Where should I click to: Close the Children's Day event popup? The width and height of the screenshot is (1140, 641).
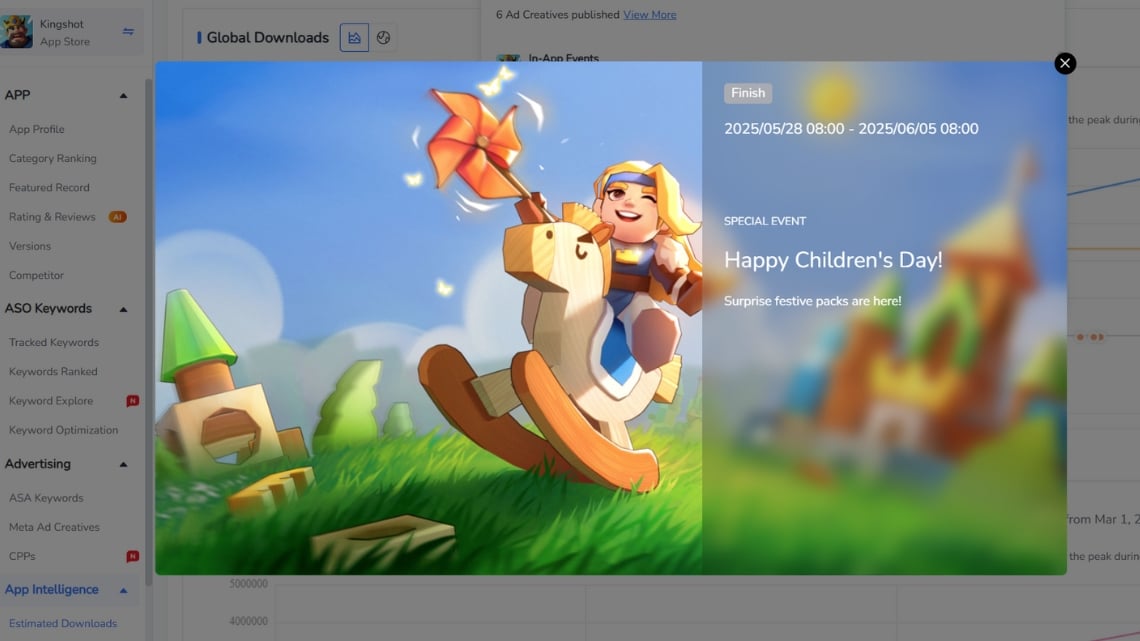1065,63
